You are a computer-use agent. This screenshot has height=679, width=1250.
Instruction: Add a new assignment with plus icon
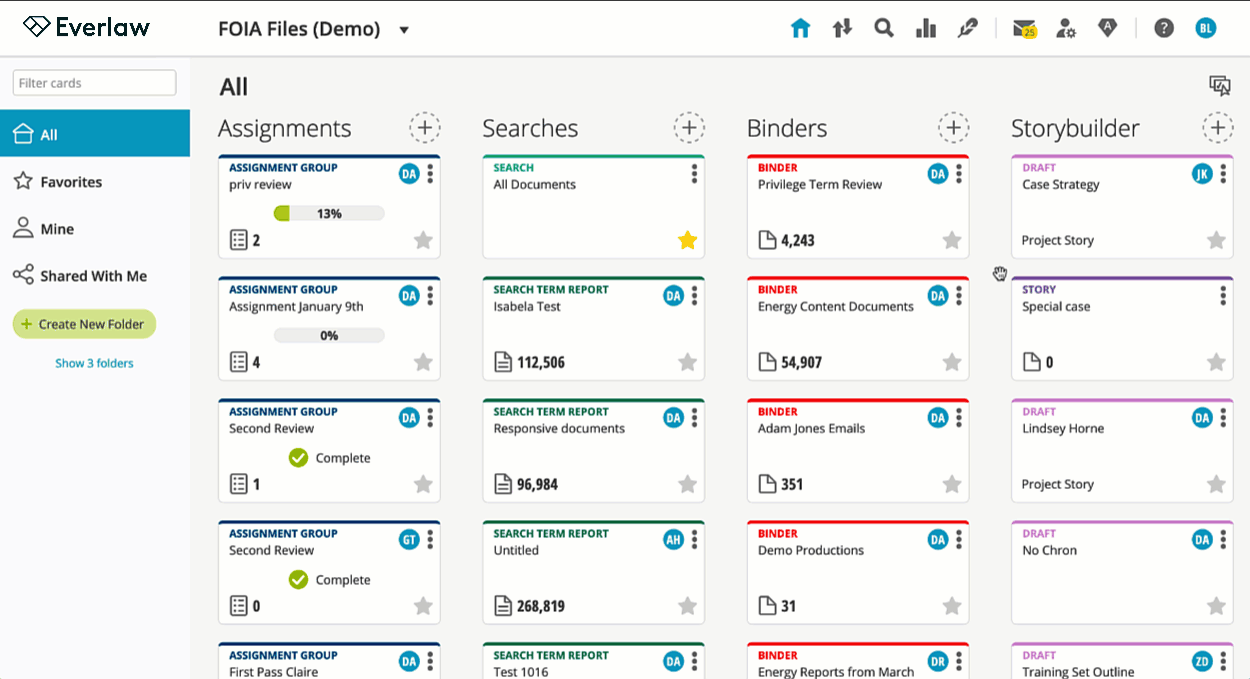[425, 128]
